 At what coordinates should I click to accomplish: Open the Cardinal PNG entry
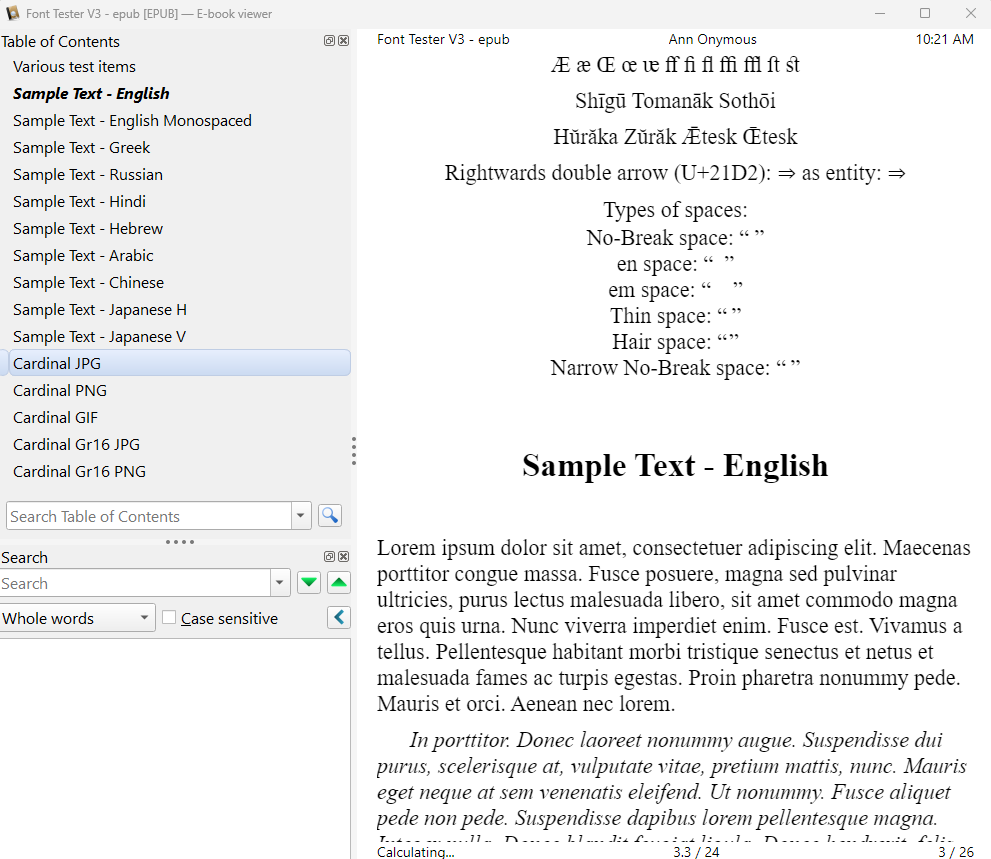coord(60,391)
